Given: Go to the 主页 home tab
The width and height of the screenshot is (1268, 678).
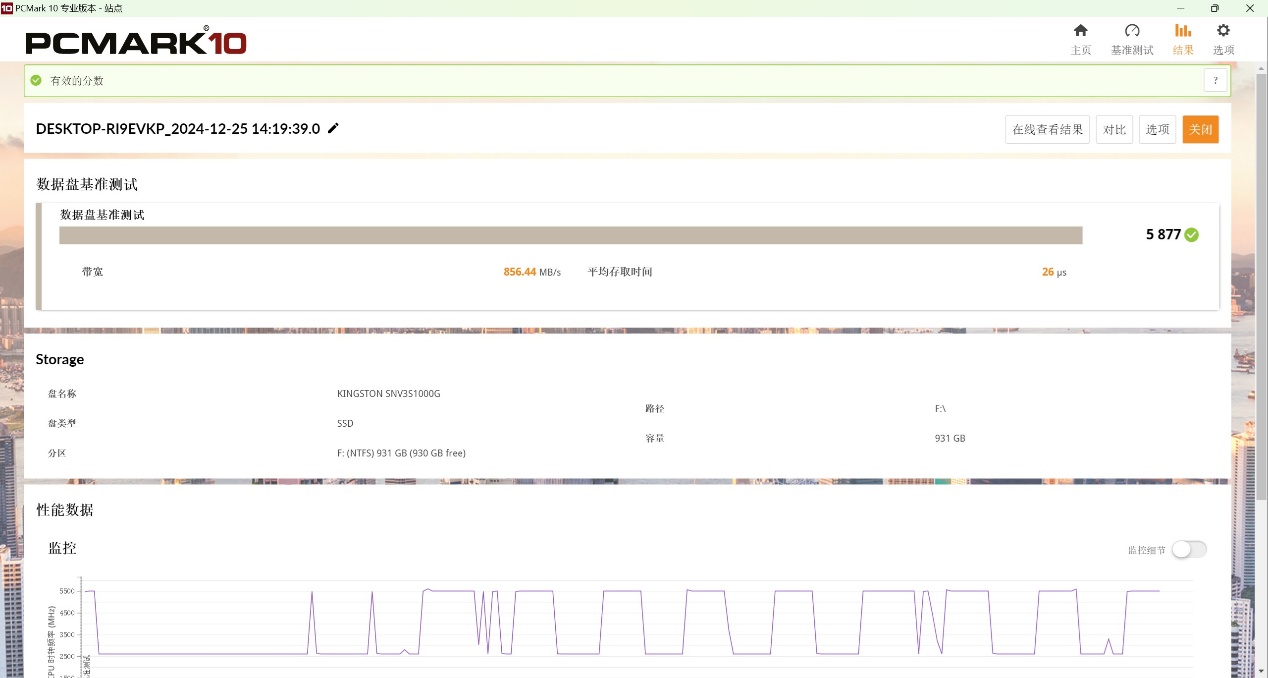Looking at the screenshot, I should tap(1080, 39).
